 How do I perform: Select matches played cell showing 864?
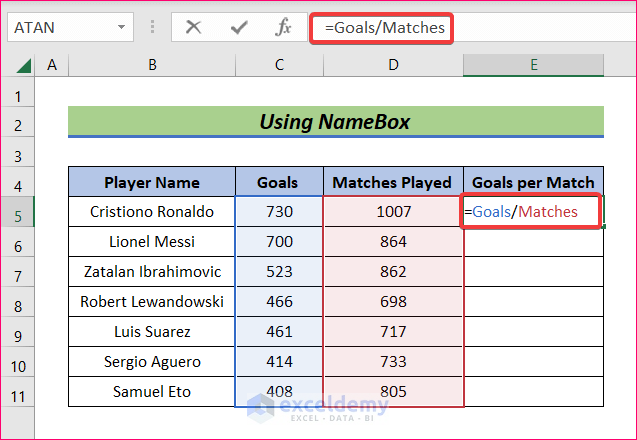click(x=393, y=242)
